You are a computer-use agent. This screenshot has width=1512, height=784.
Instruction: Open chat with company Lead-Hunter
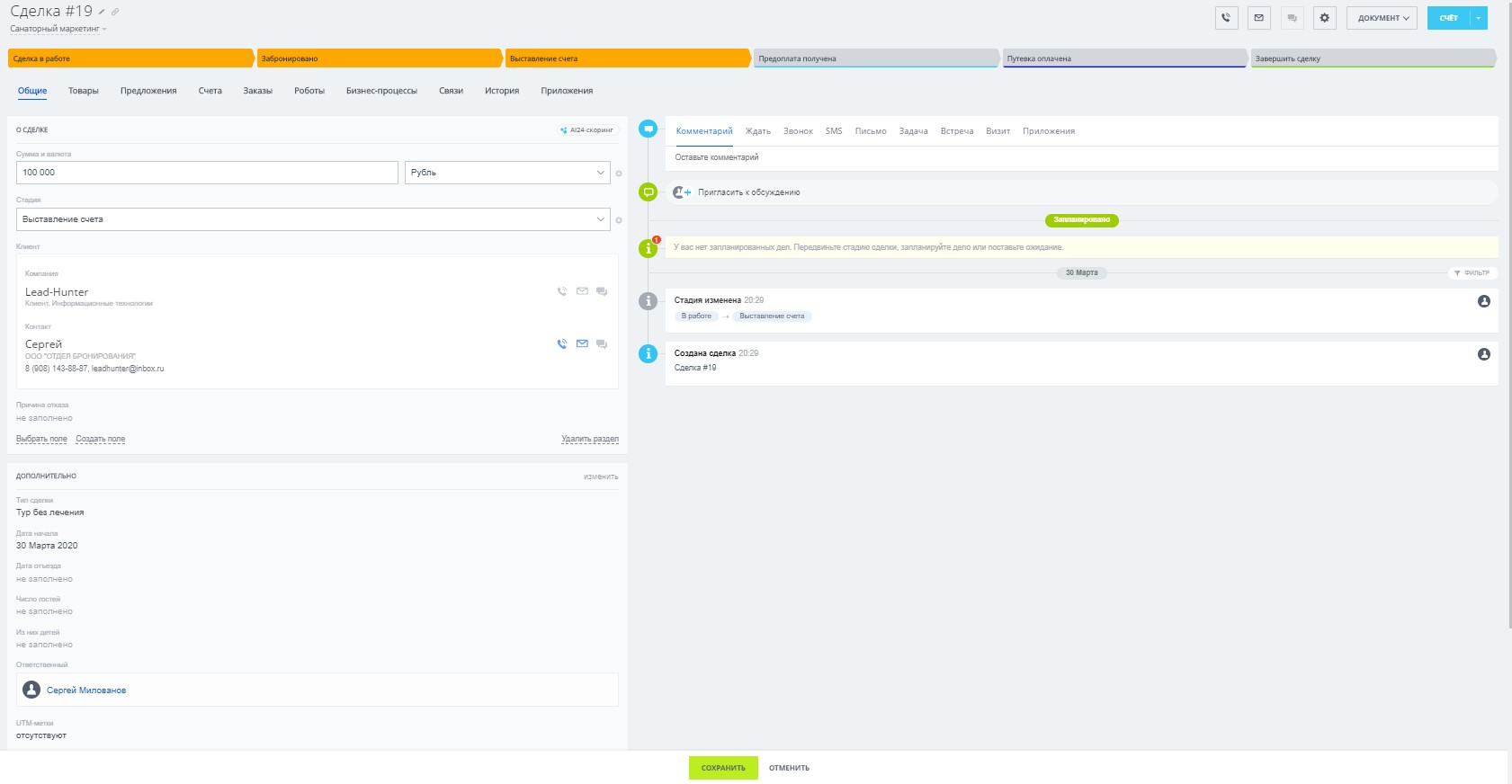602,291
